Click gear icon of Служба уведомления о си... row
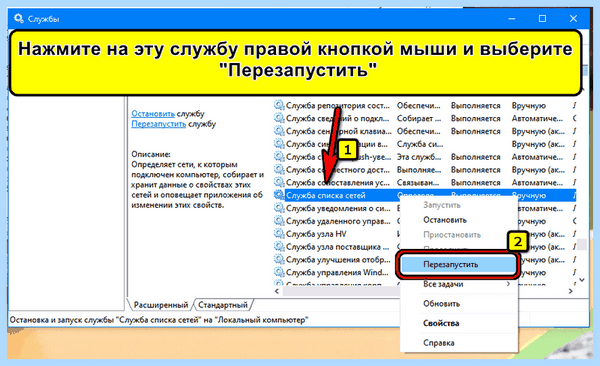600x366 pixels. pos(279,208)
